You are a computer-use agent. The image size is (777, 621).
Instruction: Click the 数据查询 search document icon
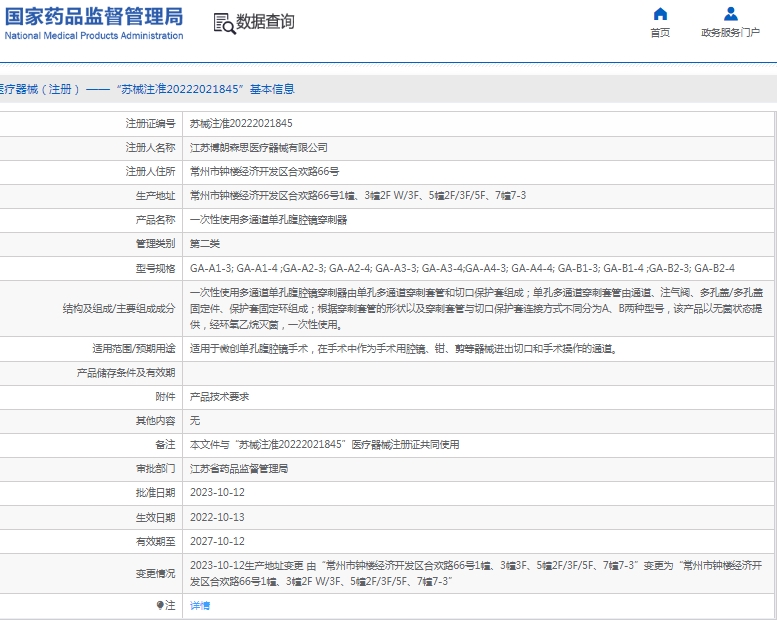click(x=224, y=23)
